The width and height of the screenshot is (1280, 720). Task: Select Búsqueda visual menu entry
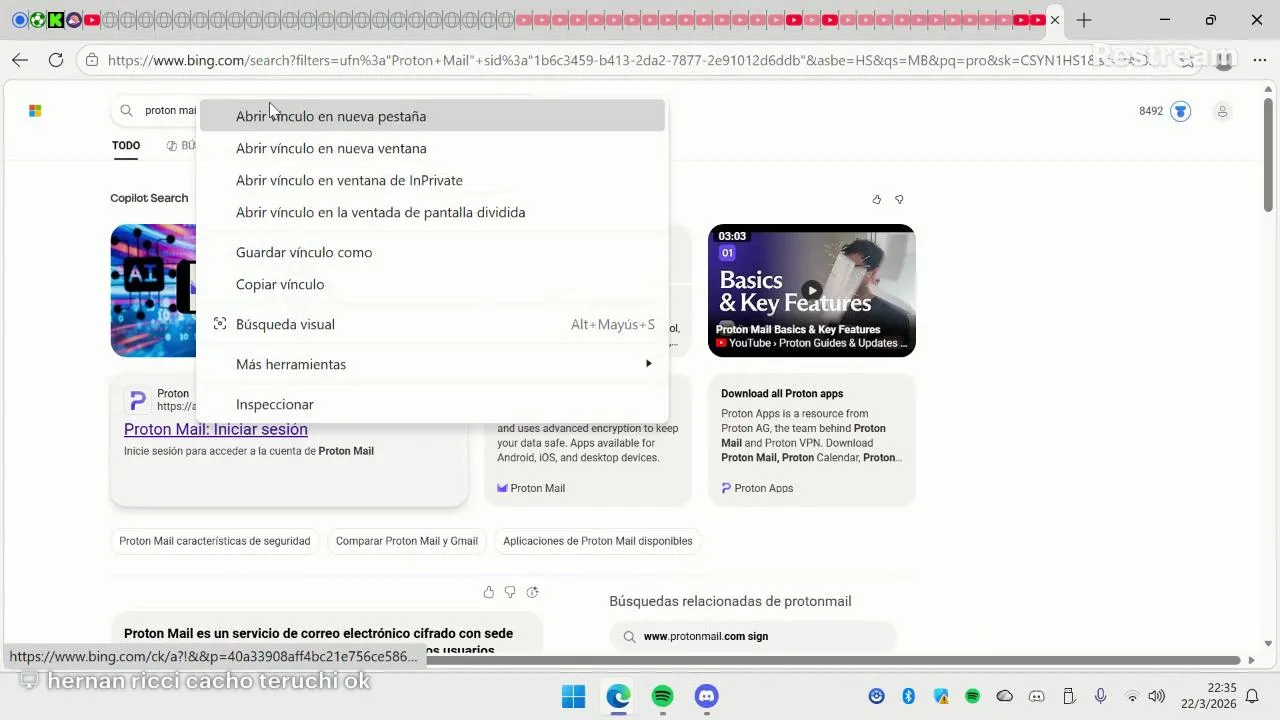point(432,324)
